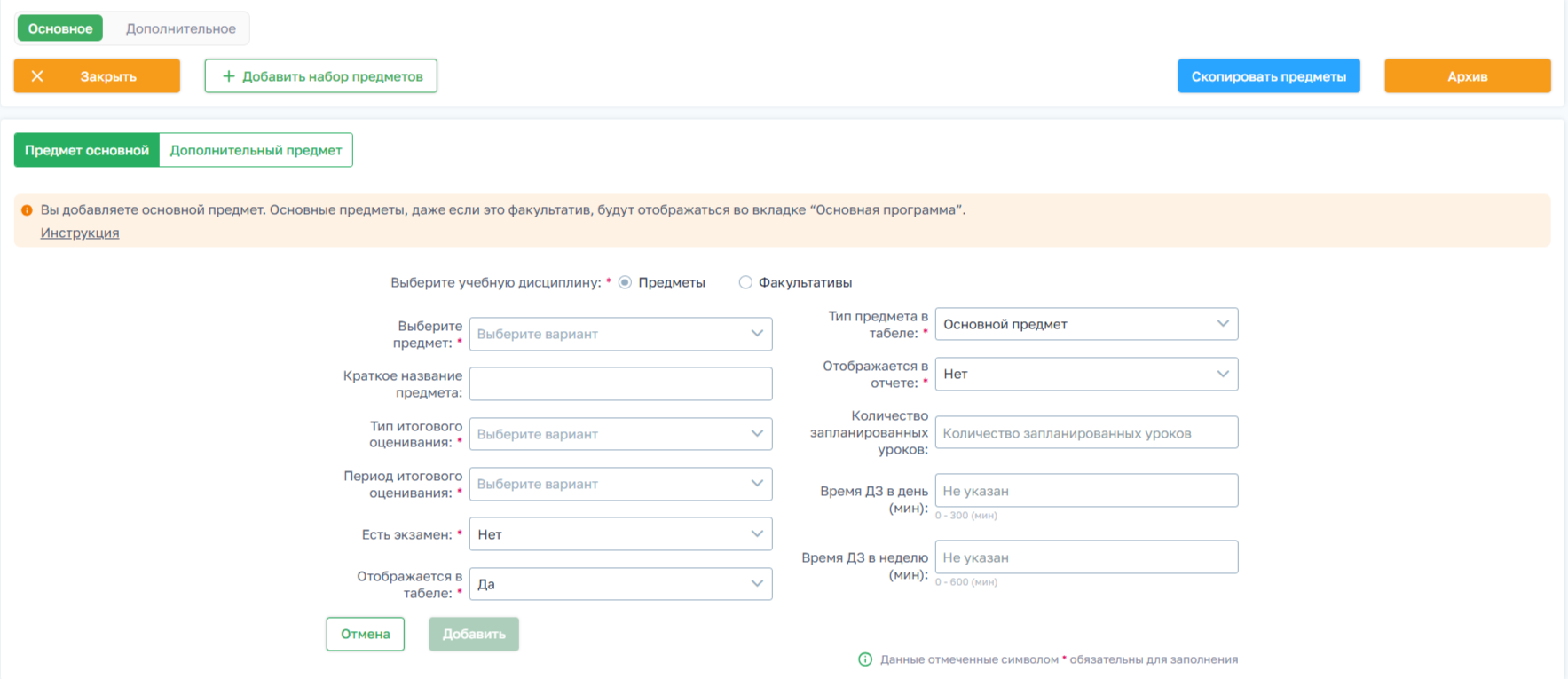
Task: Open the Есть экзамен dropdown
Action: (x=620, y=534)
